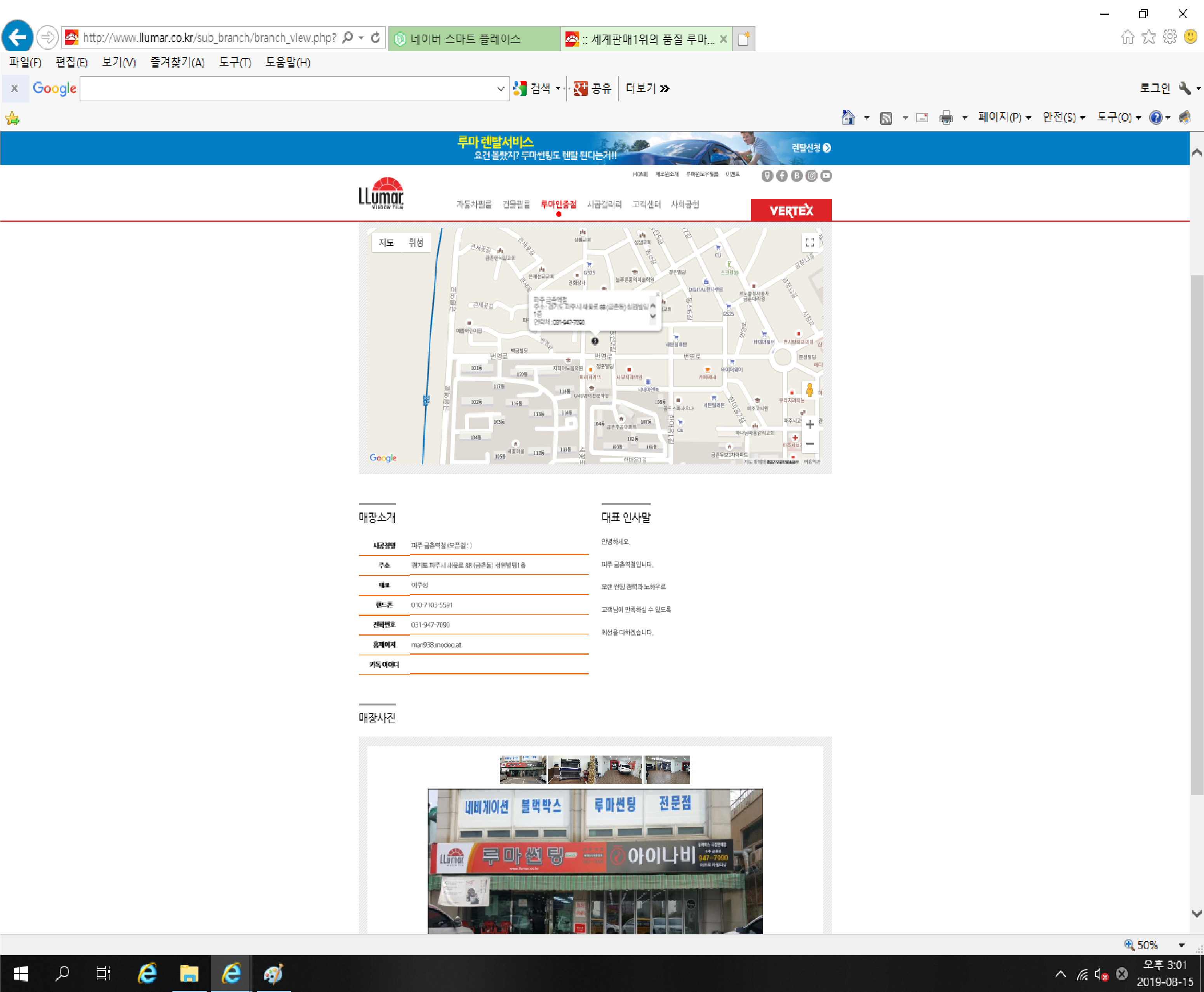The height and width of the screenshot is (992, 1204).
Task: Close the map info window popup
Action: 658,295
